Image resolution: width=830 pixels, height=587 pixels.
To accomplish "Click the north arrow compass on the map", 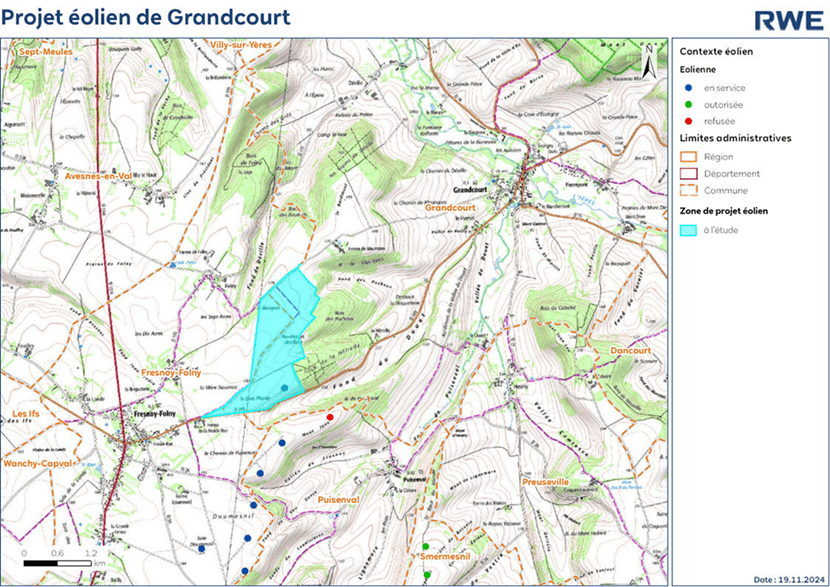I will tap(649, 61).
